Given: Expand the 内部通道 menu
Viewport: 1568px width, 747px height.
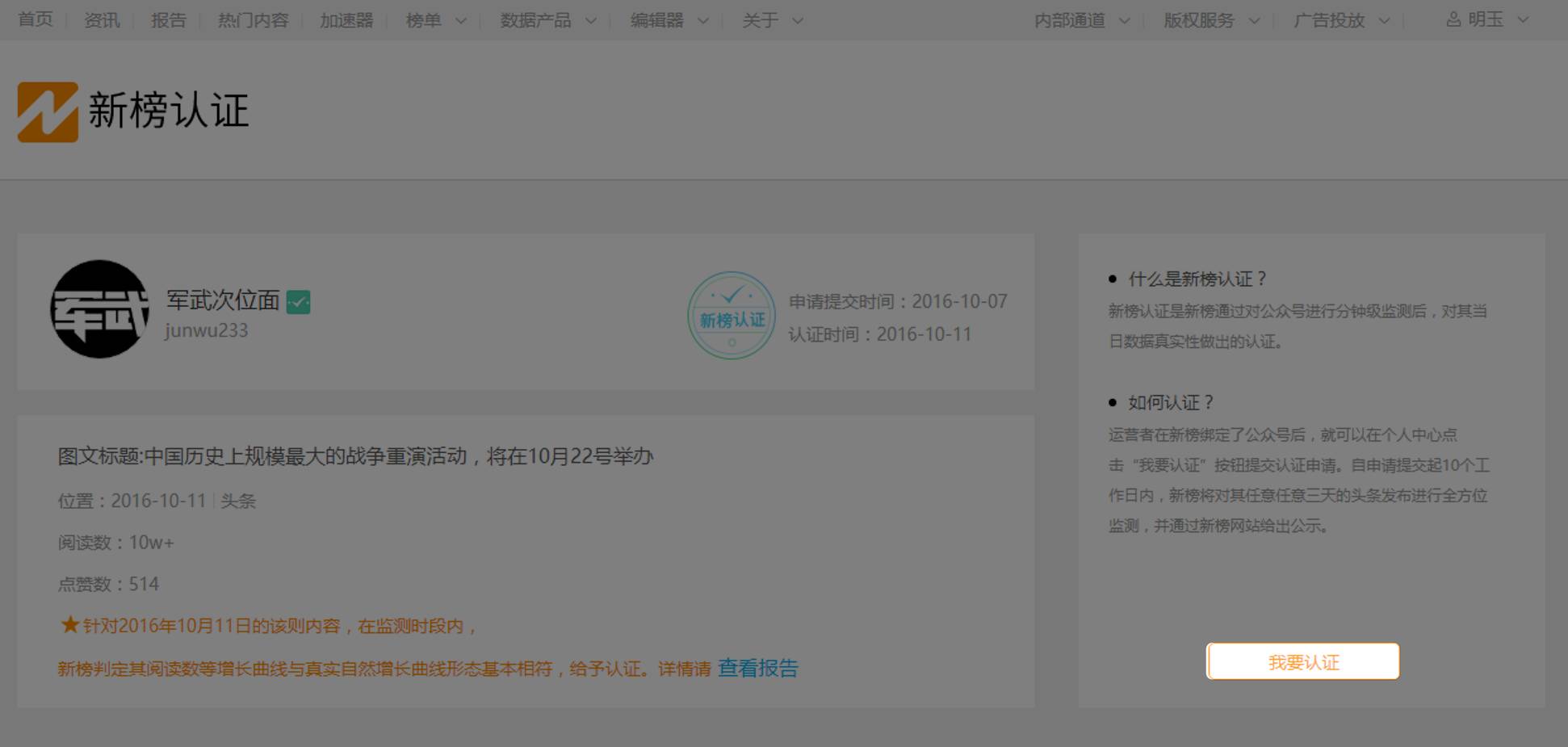Looking at the screenshot, I should [x=1081, y=20].
